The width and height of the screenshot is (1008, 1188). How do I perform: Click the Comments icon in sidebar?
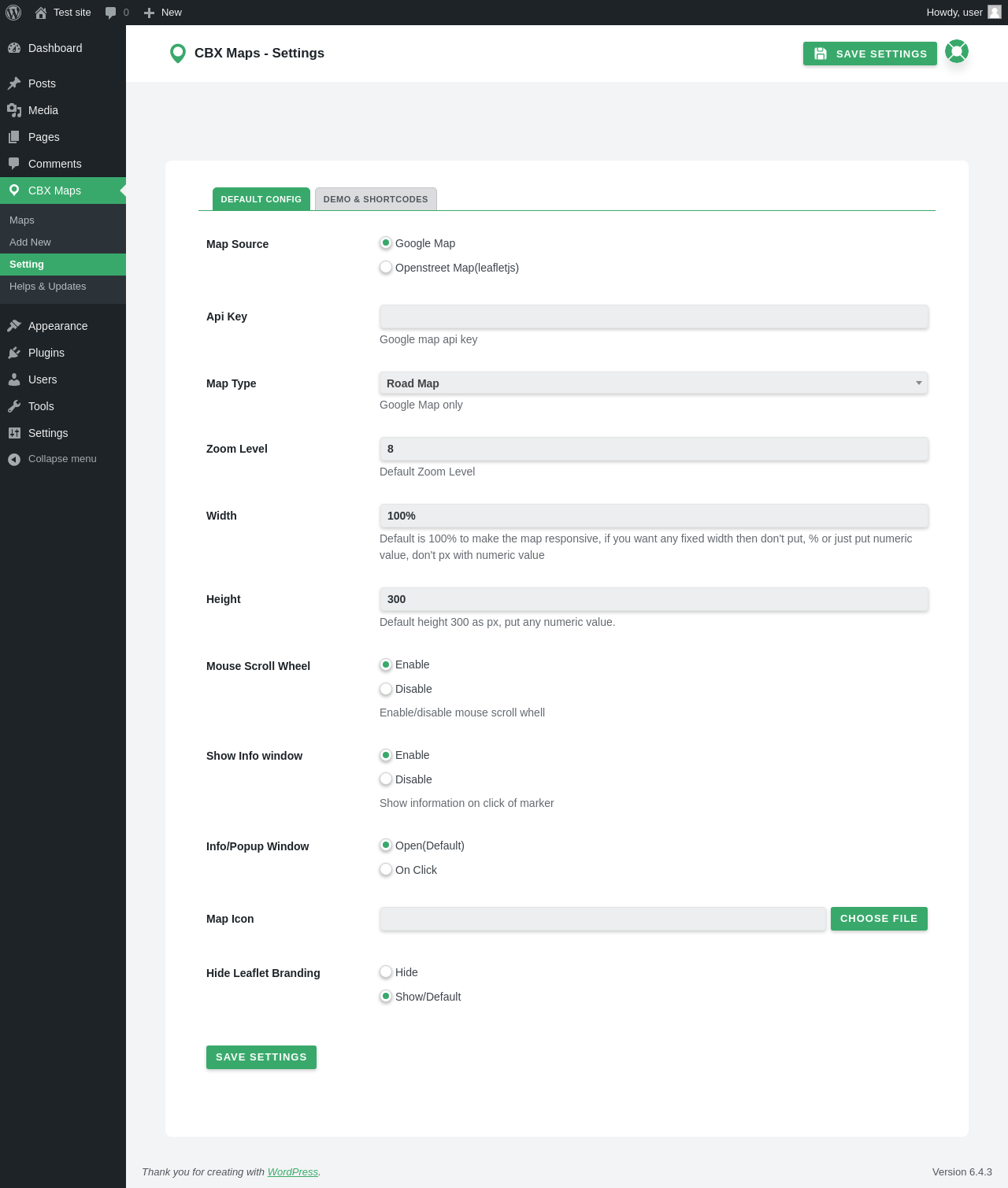[x=14, y=164]
